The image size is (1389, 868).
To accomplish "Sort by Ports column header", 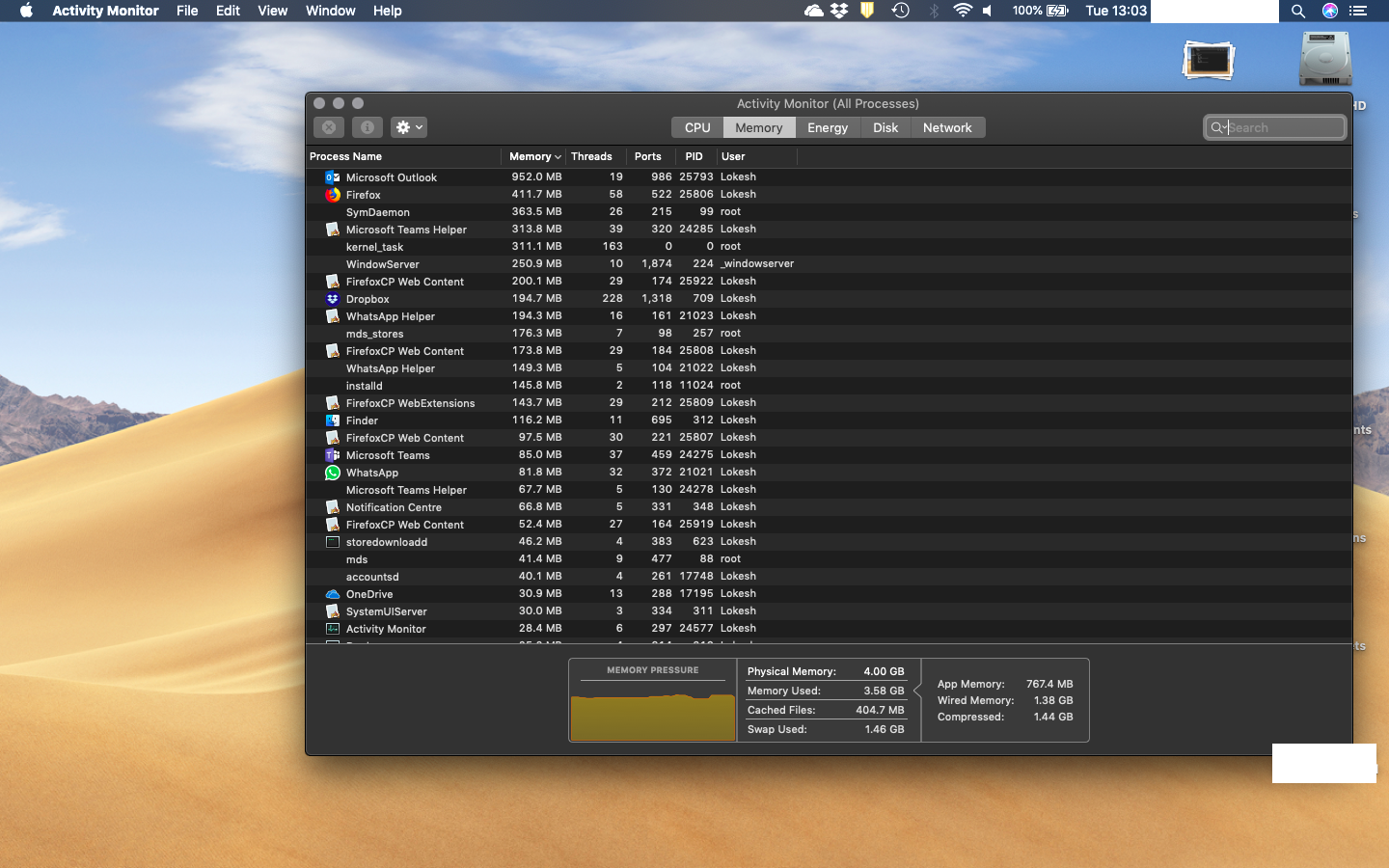I will click(651, 156).
